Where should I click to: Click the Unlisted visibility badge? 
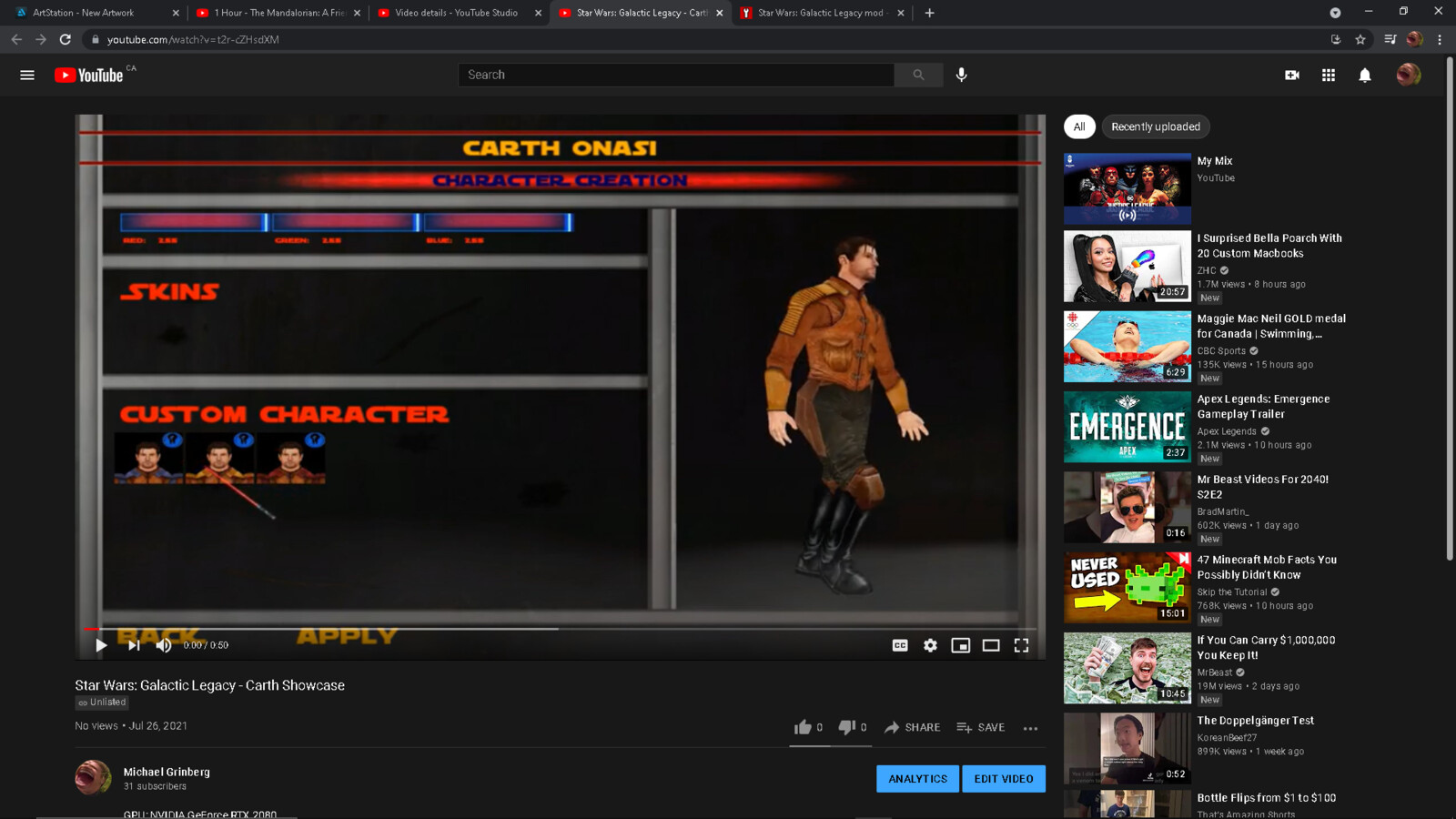[x=102, y=703]
